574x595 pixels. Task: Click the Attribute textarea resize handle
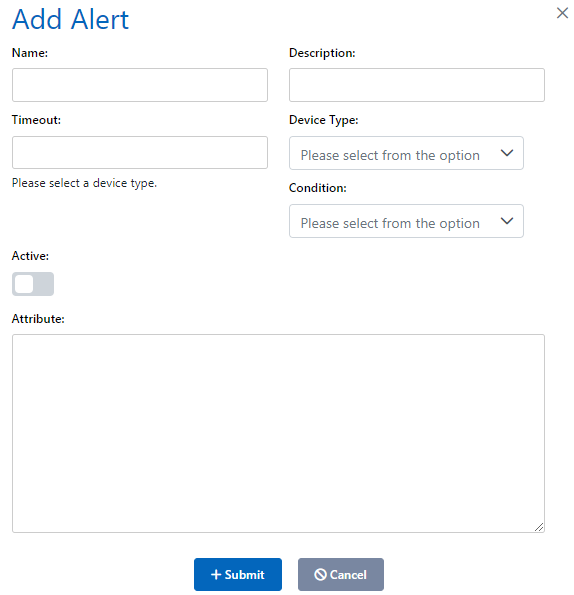click(539, 527)
